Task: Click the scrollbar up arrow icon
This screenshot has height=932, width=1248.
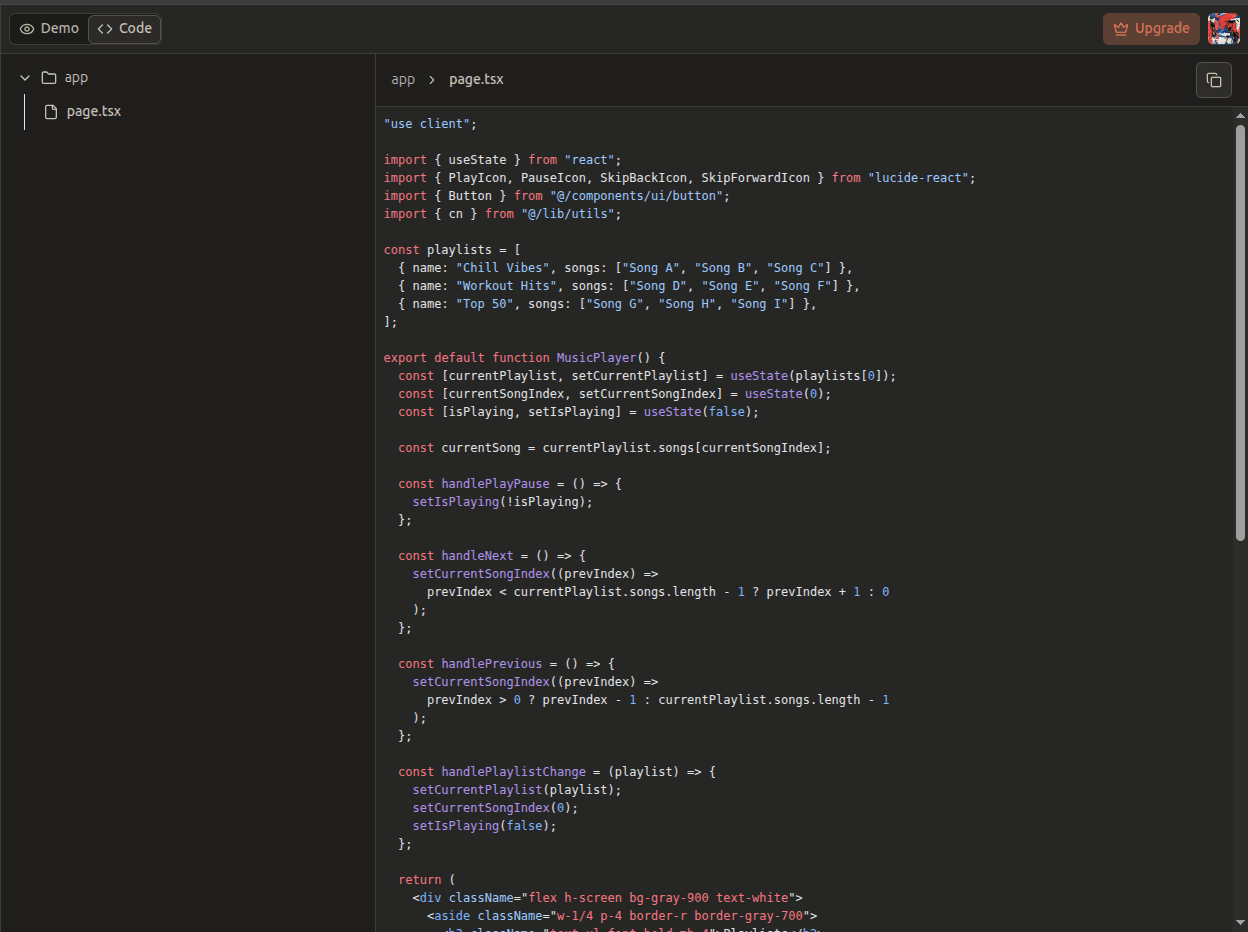Action: click(x=1240, y=115)
